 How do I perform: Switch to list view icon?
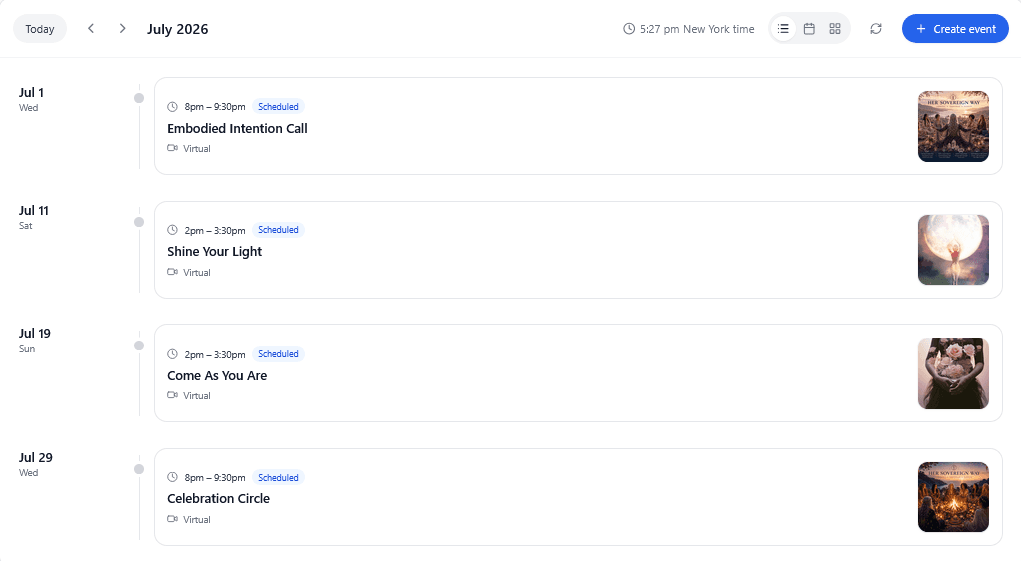pos(783,29)
